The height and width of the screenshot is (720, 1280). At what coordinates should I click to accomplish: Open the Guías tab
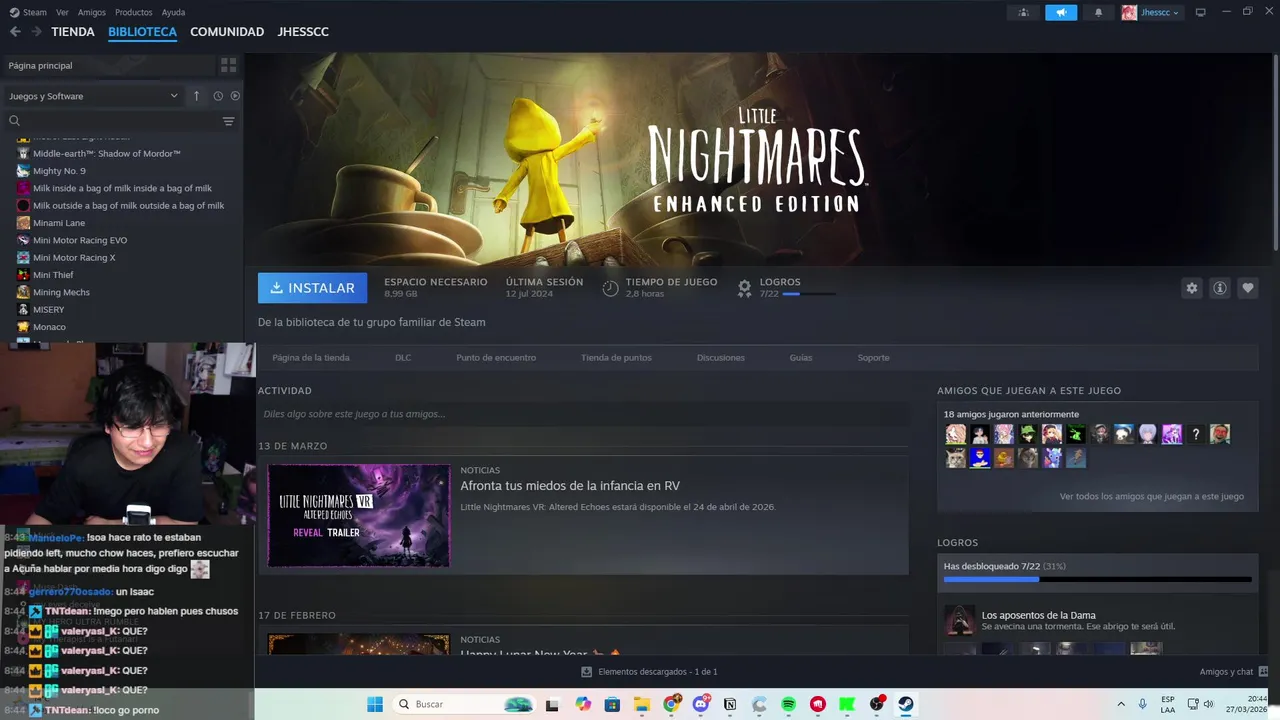pos(801,357)
